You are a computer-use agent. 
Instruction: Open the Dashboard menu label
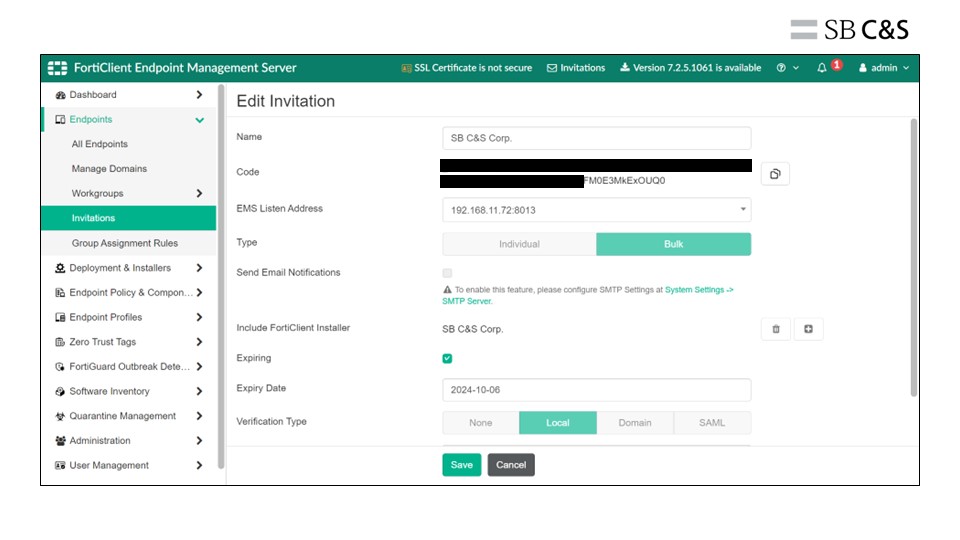tap(93, 95)
